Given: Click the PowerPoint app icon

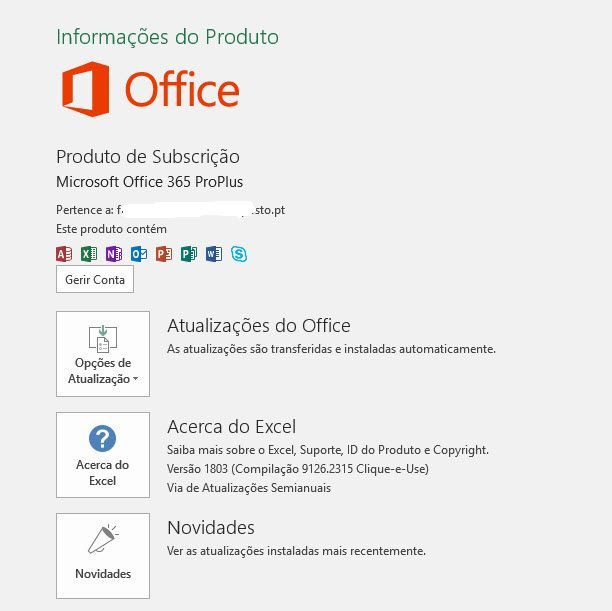Looking at the screenshot, I should click(x=164, y=254).
